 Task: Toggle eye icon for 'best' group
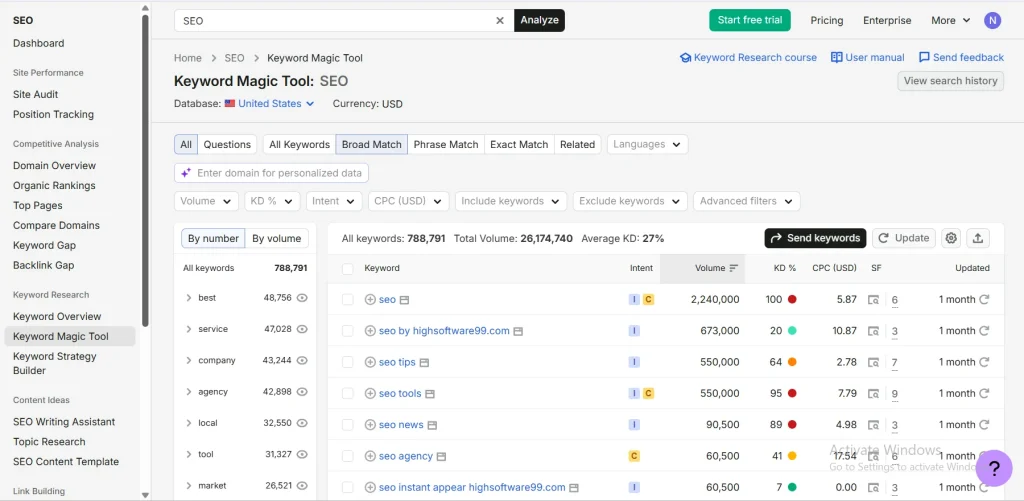tap(302, 298)
